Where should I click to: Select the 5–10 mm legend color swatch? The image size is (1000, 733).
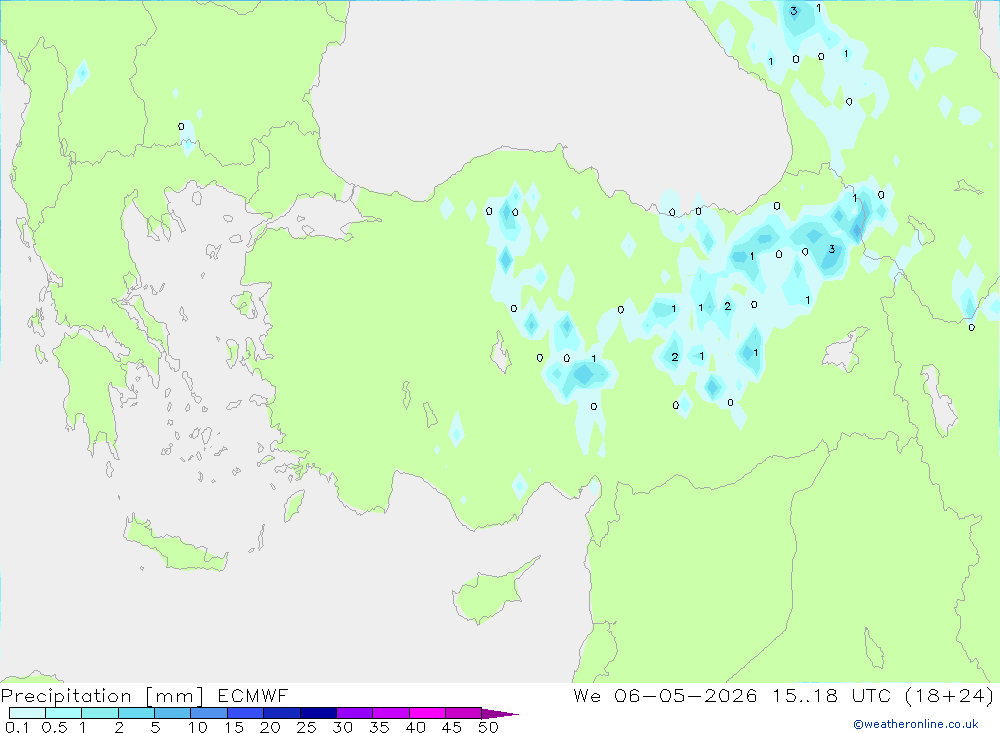[173, 713]
